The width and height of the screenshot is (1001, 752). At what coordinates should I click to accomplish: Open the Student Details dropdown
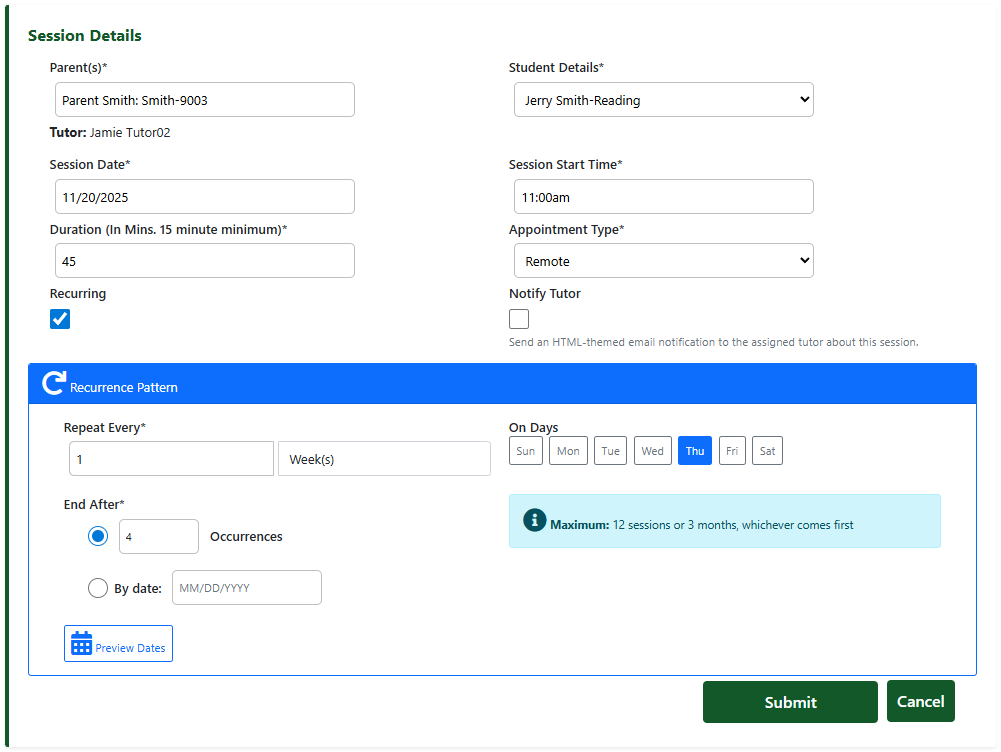663,100
